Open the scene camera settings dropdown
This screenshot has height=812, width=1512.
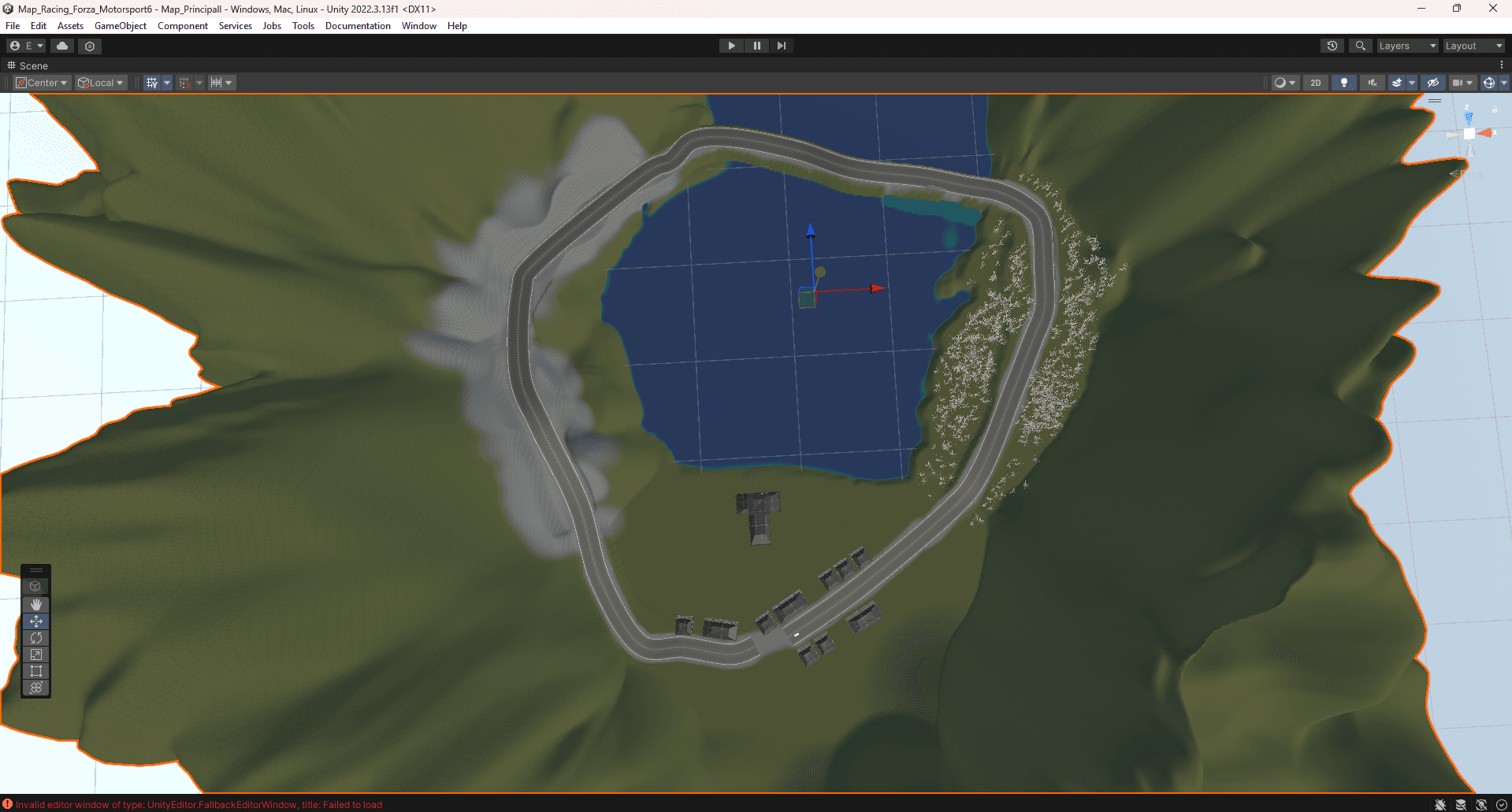click(1462, 83)
